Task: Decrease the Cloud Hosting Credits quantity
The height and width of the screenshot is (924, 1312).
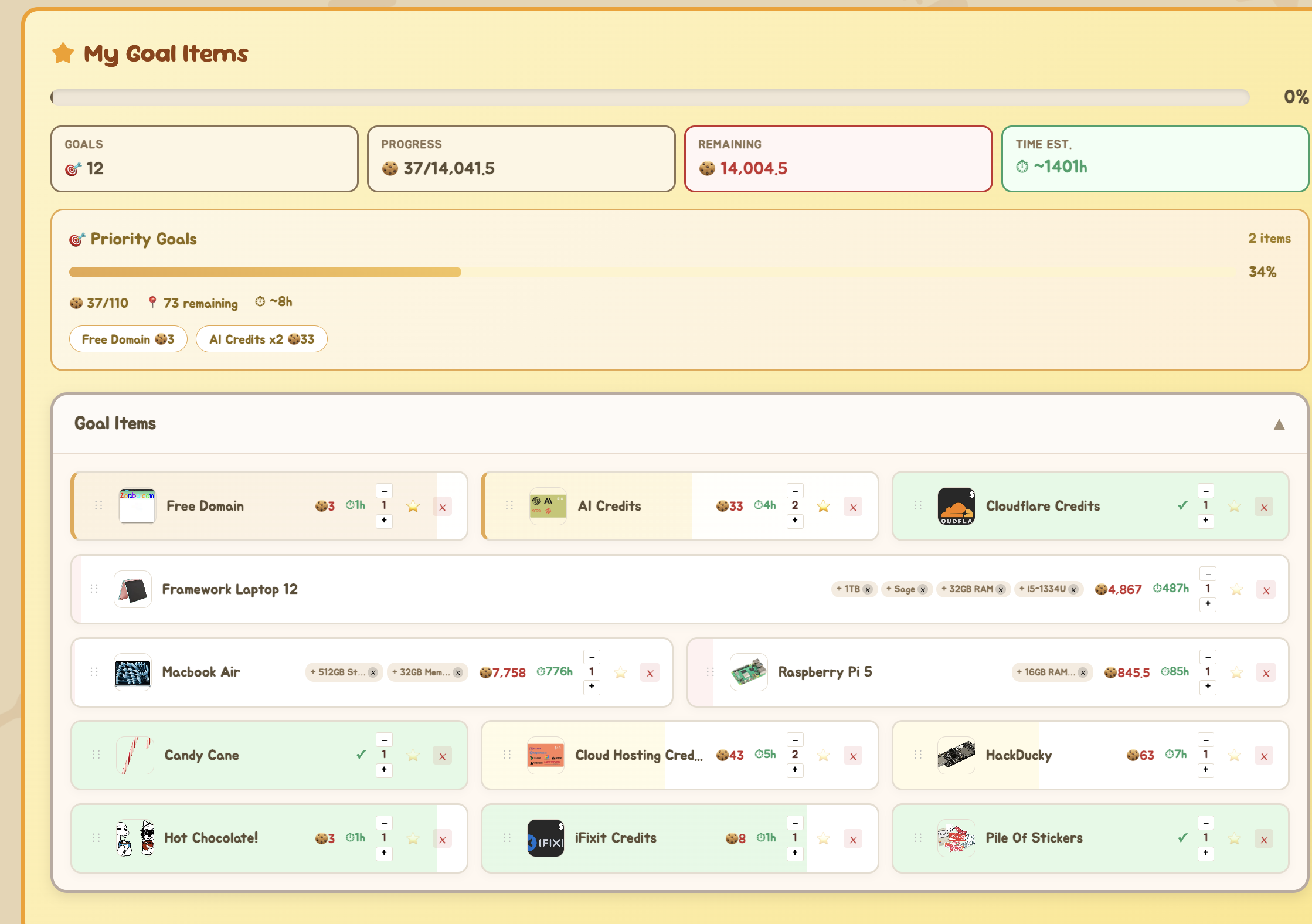Action: [795, 740]
